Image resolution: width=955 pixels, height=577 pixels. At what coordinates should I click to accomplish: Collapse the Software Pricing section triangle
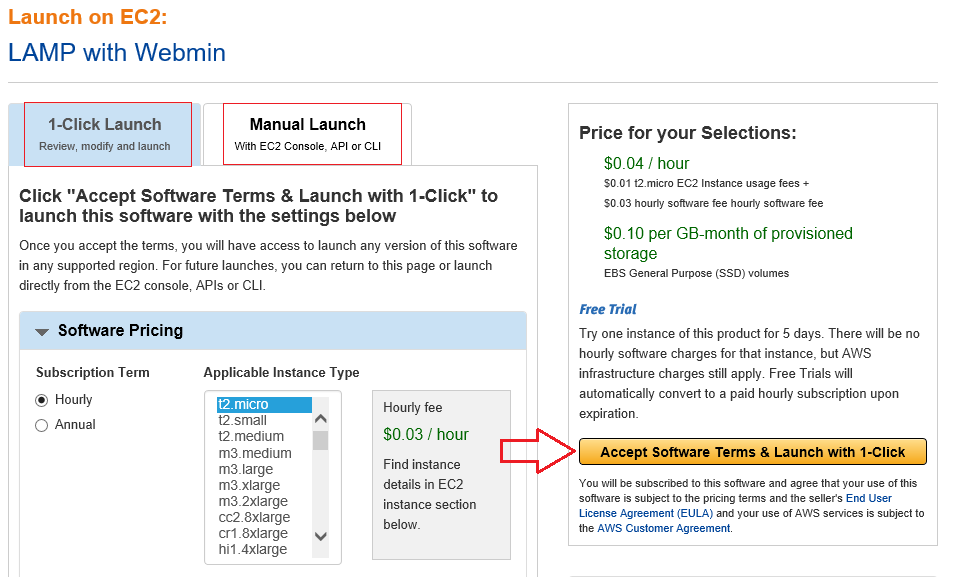point(42,331)
